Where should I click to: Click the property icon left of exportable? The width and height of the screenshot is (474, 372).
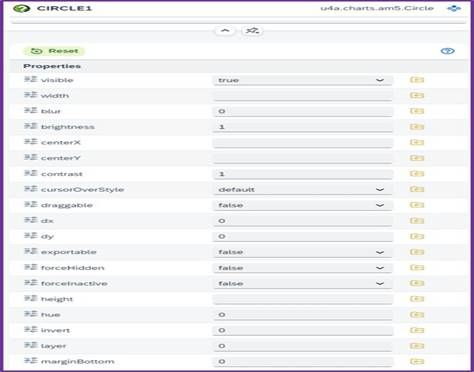pos(31,252)
